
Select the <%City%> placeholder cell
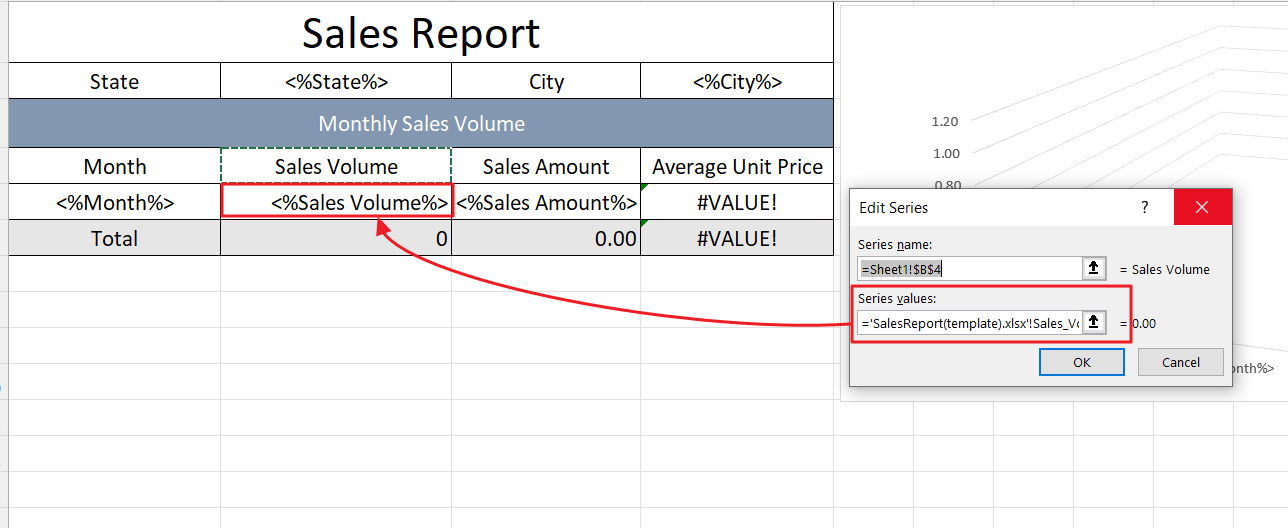737,82
